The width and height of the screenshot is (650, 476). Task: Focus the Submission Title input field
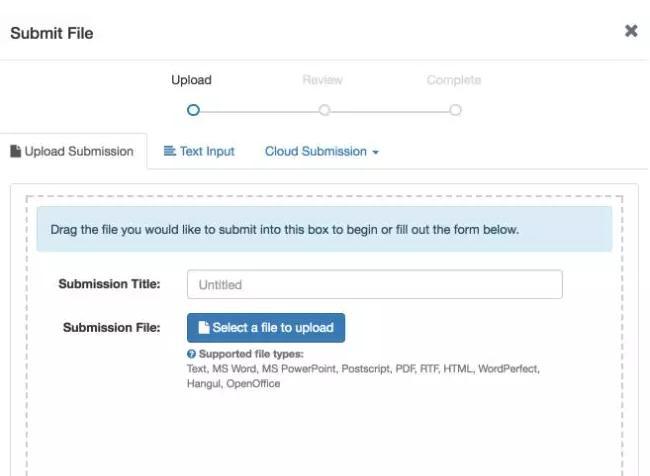[x=375, y=284]
